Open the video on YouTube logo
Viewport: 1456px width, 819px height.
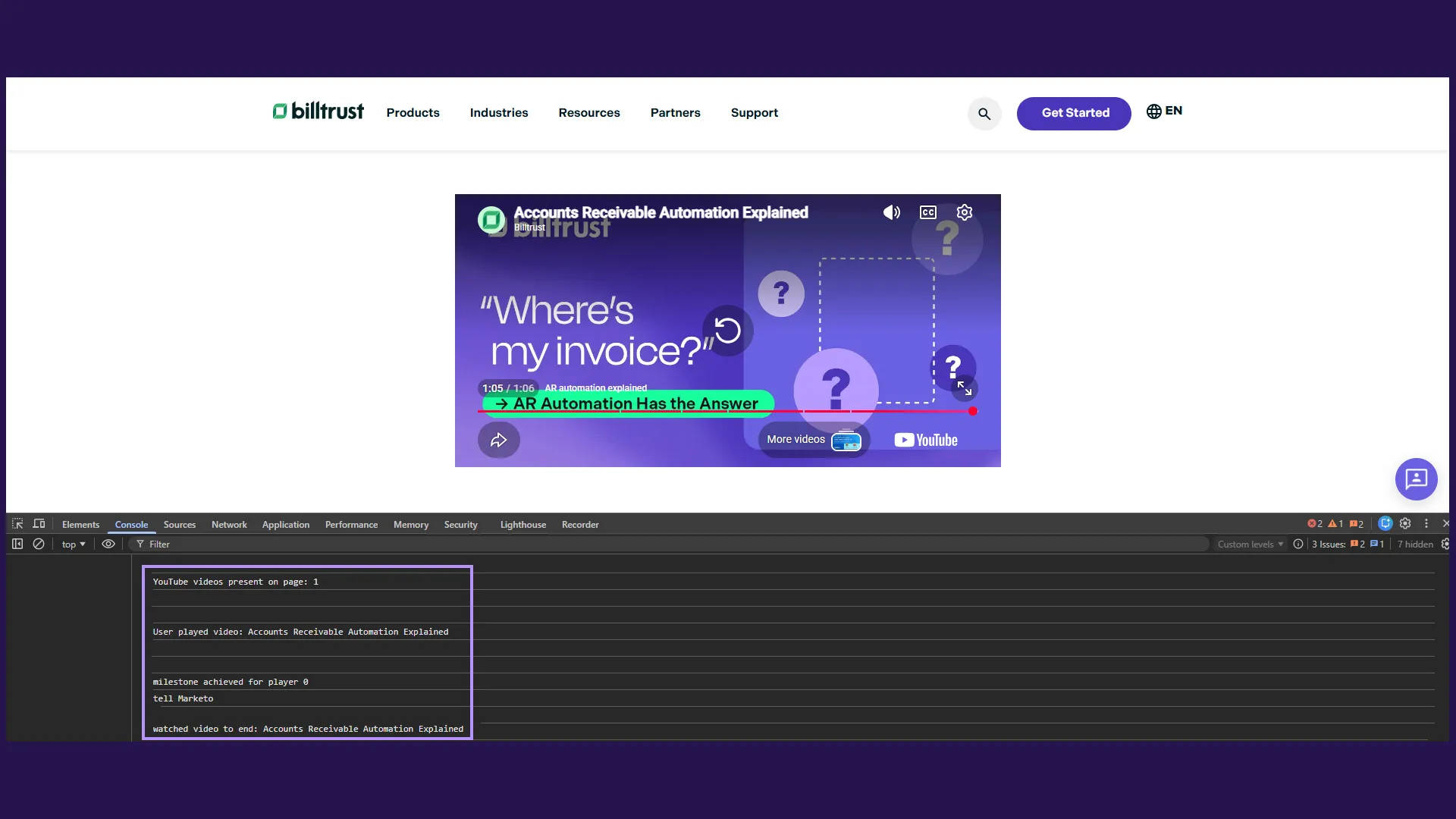coord(926,440)
